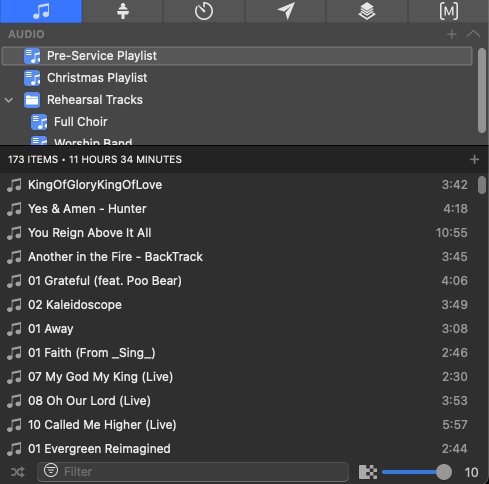Click the track list scrollbar thumb
489x484 pixels.
[482, 185]
